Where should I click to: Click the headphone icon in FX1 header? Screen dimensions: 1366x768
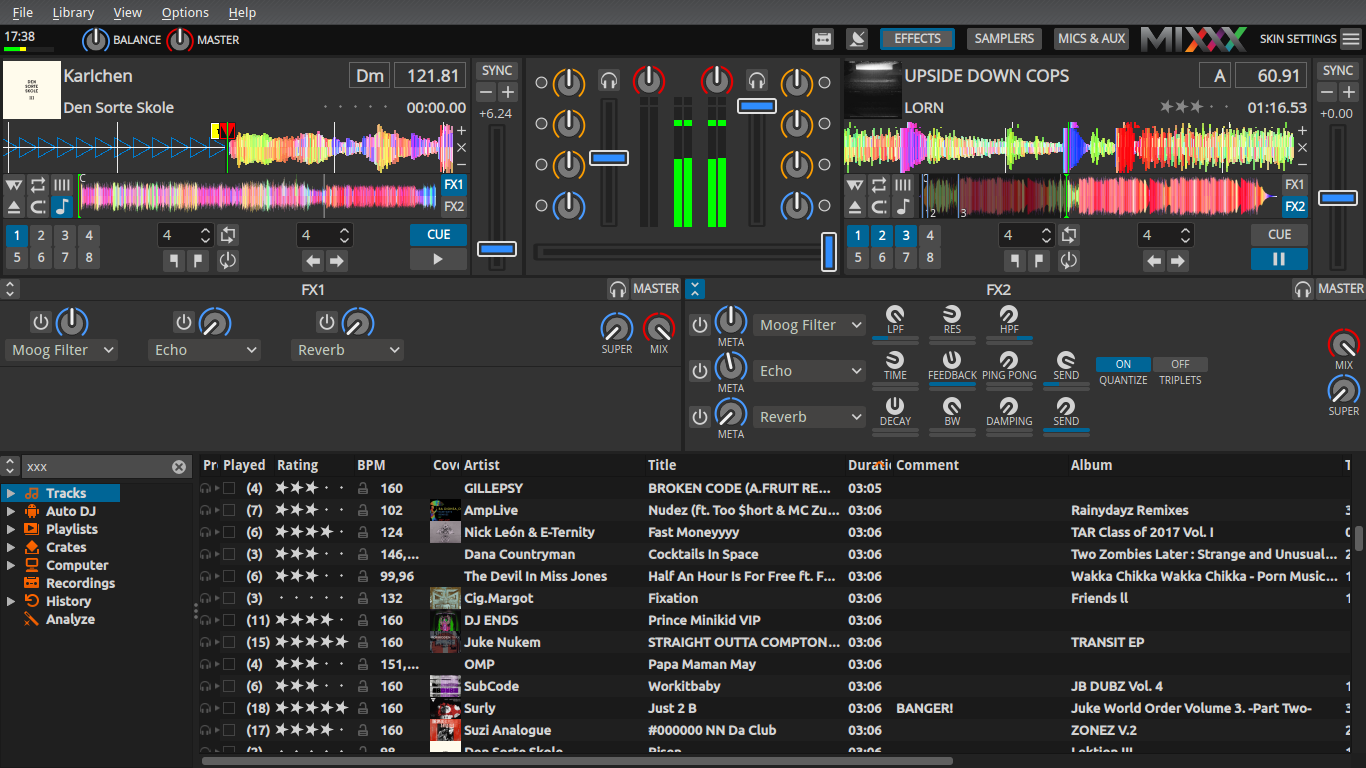point(618,289)
